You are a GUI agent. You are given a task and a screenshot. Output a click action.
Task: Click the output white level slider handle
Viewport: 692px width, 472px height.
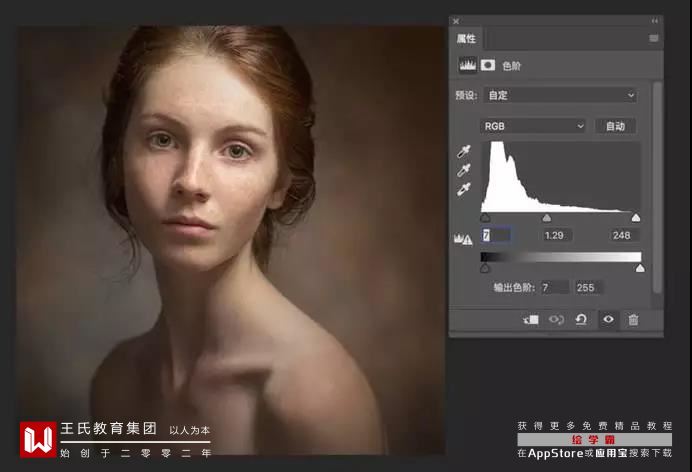640,268
